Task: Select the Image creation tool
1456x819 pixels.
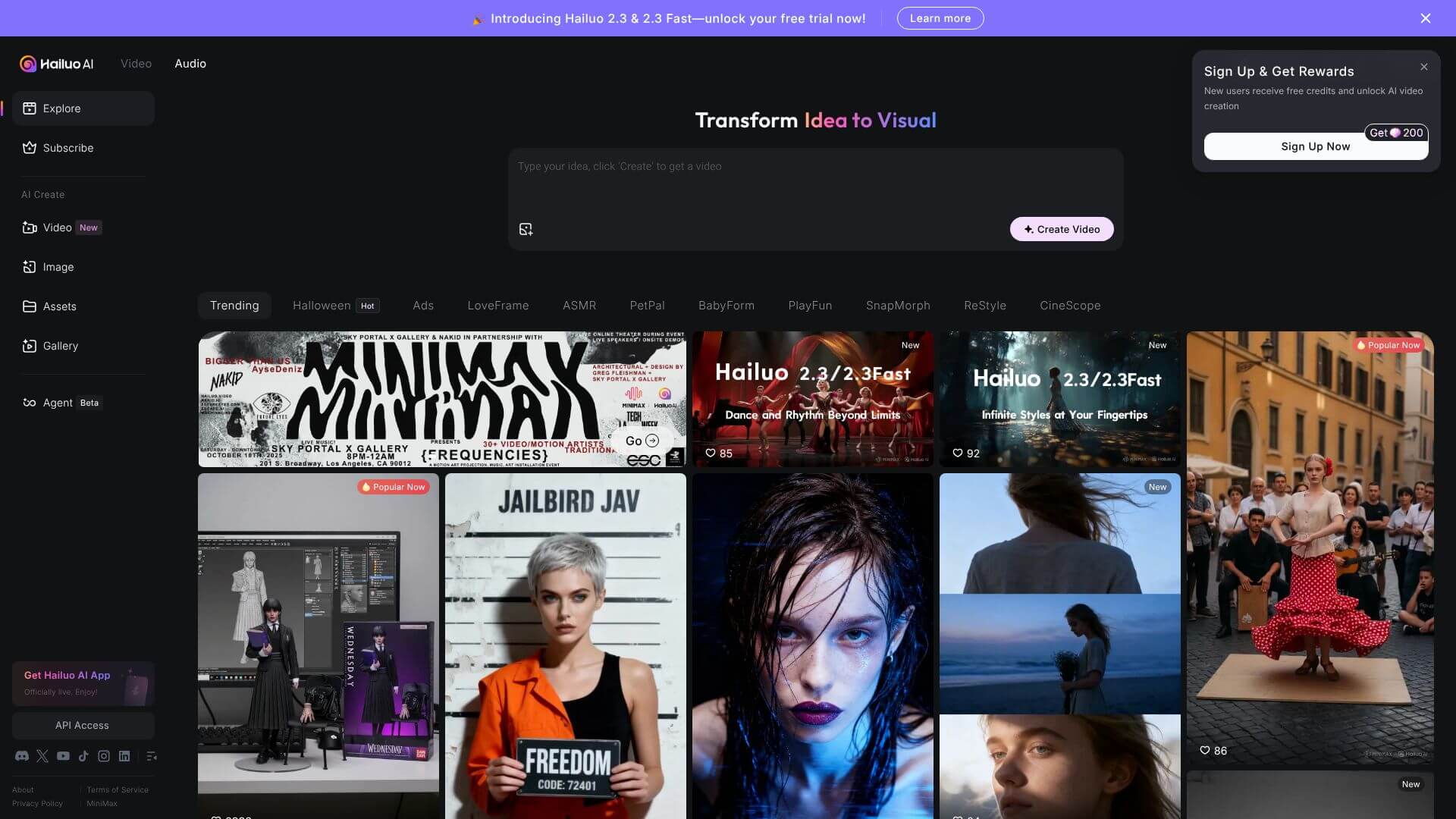Action: (58, 266)
